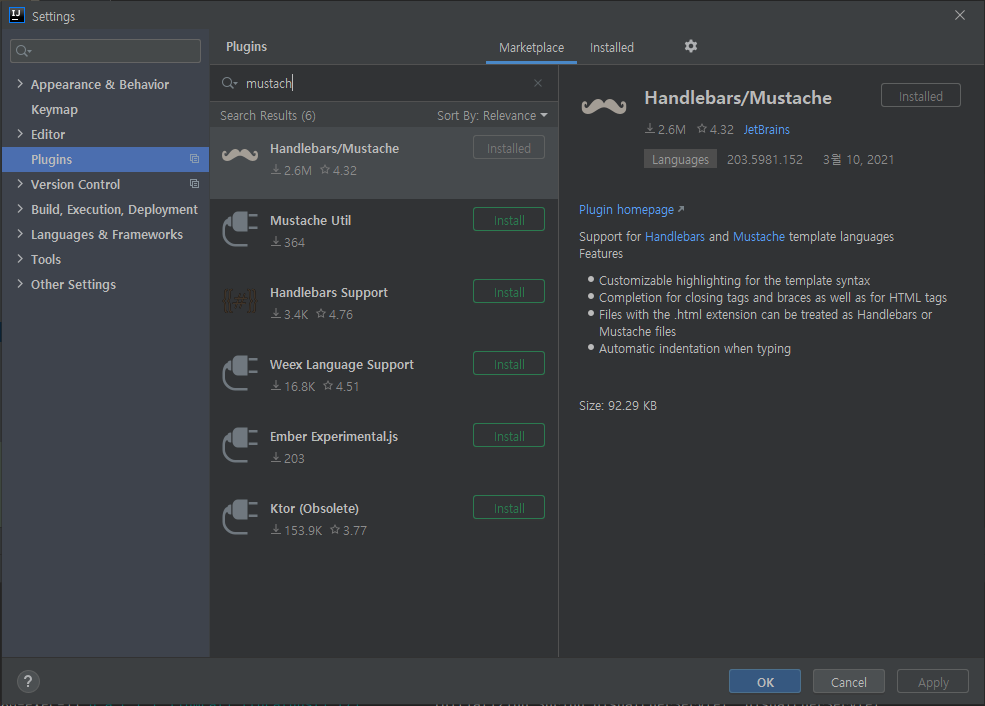Click the plugin settings gear icon
This screenshot has width=985, height=706.
[x=690, y=46]
